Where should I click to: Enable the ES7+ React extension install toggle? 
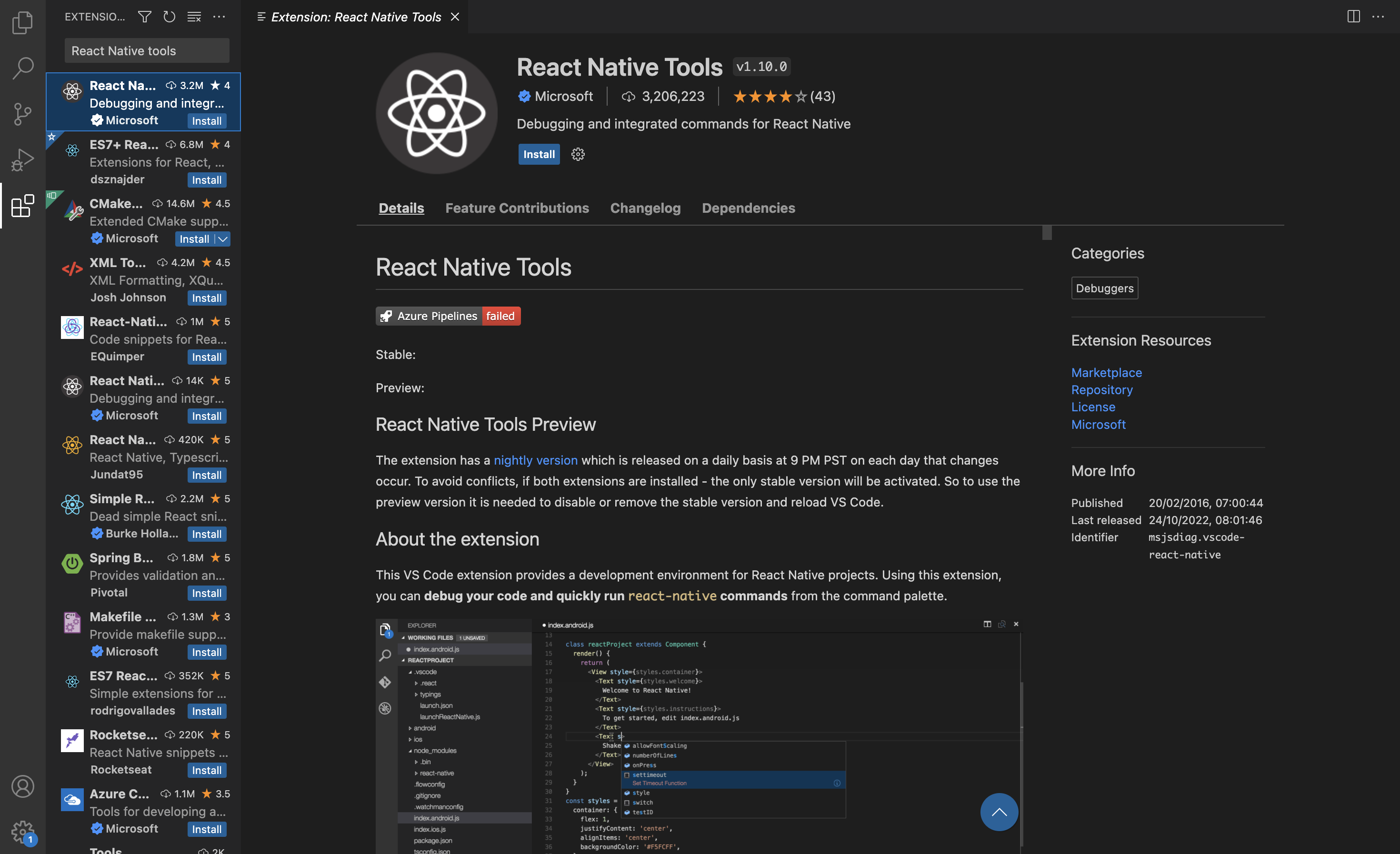207,179
